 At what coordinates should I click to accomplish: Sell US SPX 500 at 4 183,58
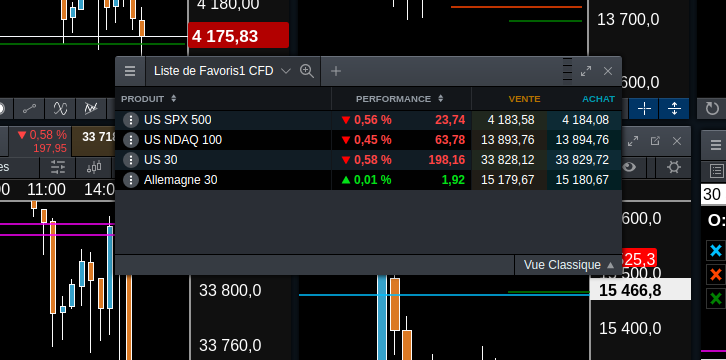point(509,120)
